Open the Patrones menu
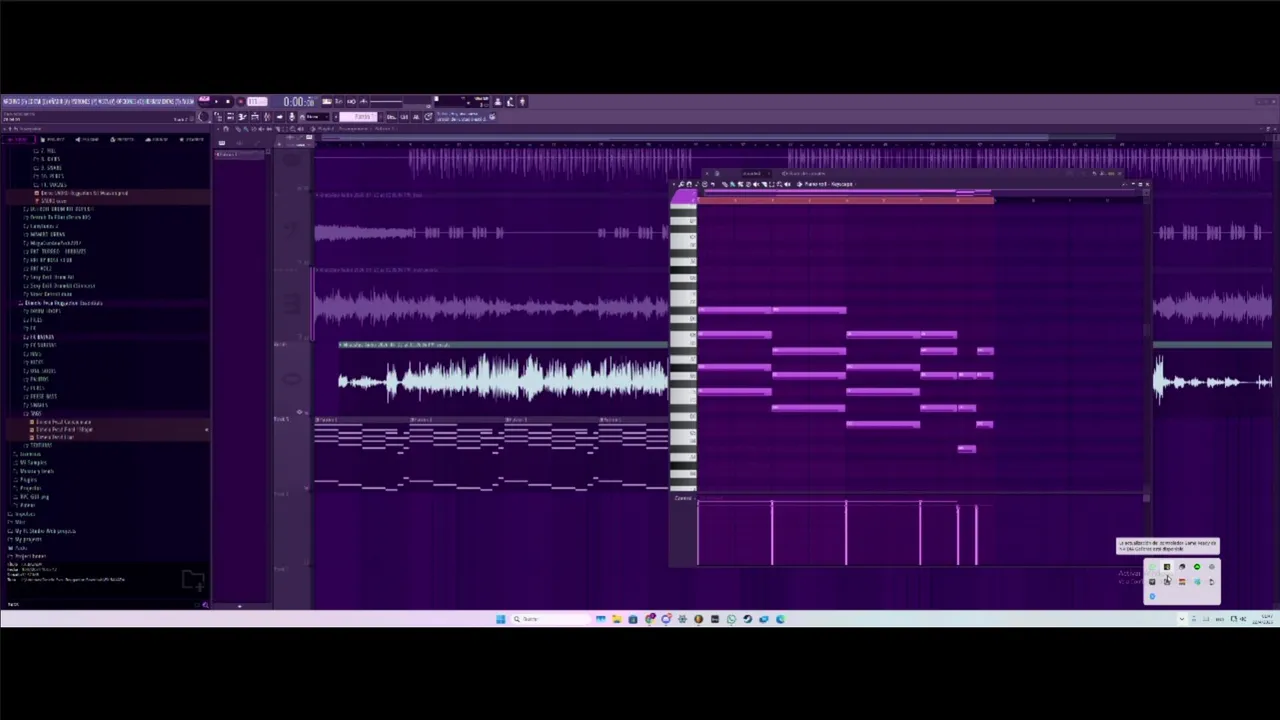 pyautogui.click(x=81, y=101)
